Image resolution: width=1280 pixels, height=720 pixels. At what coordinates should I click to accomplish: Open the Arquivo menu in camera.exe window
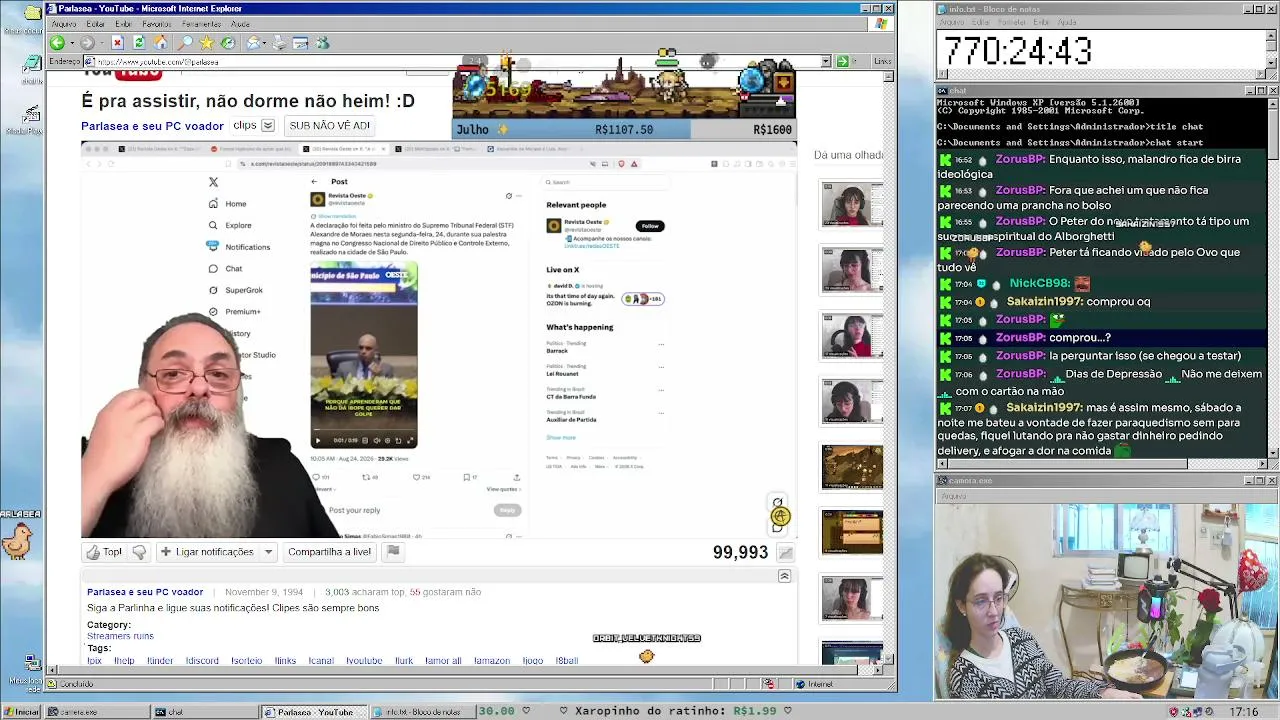(953, 496)
